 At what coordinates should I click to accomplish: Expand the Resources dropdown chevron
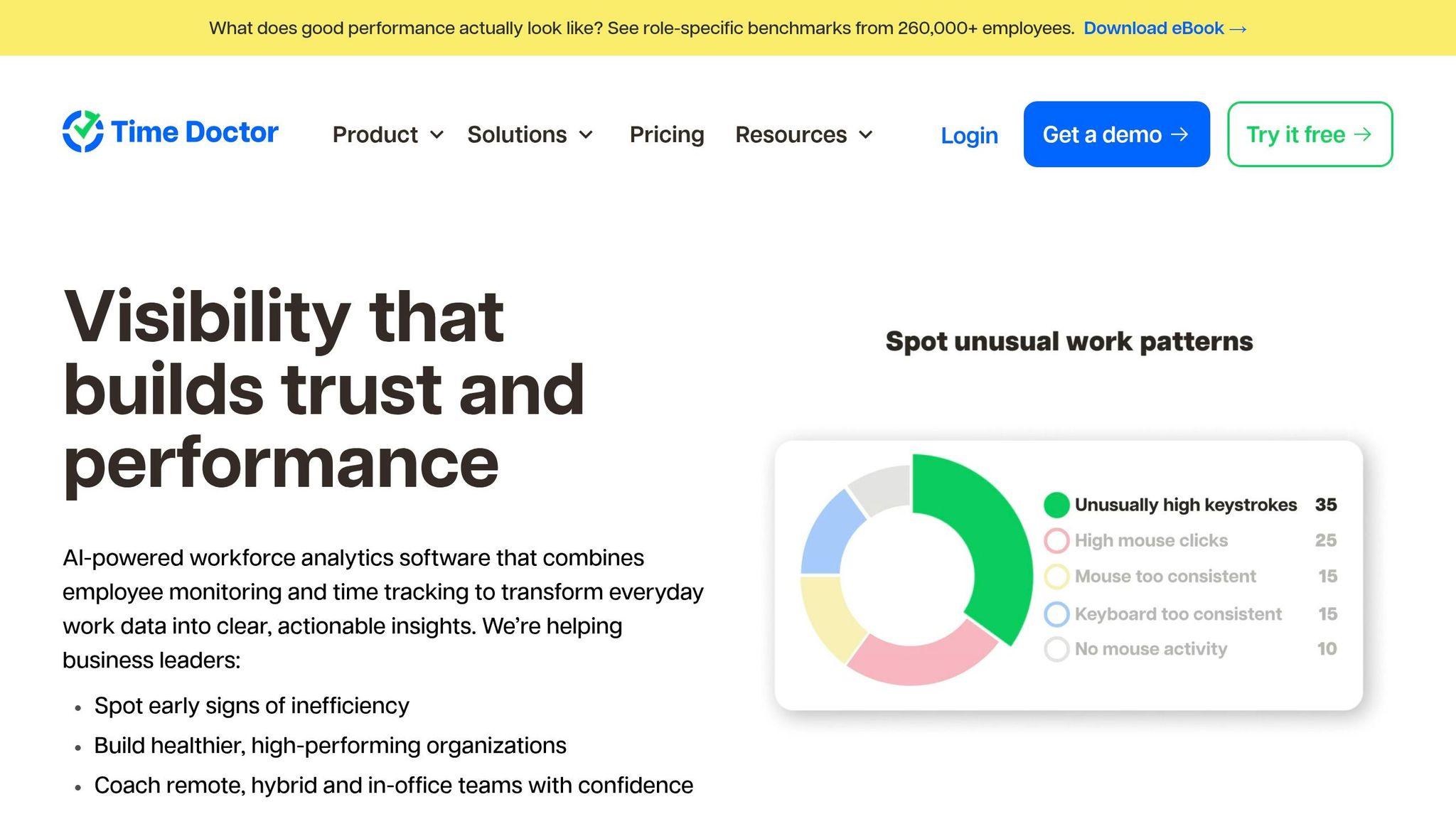866,134
